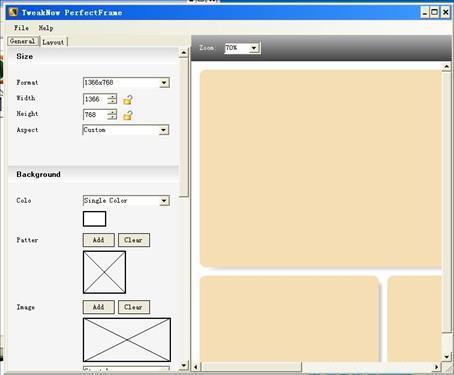Click the left panel scroll-up arrow
This screenshot has width=454, height=375.
[x=184, y=53]
